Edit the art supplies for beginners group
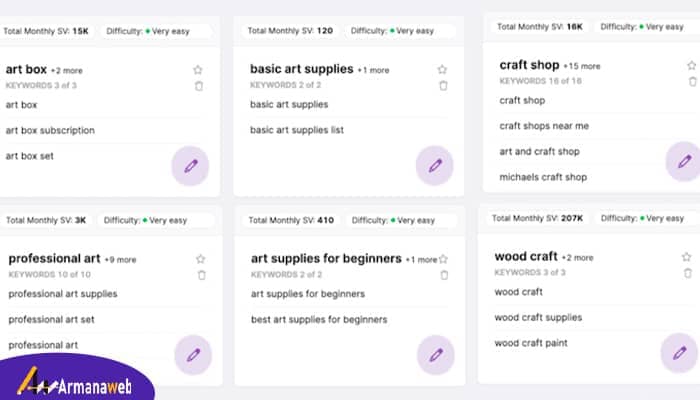The width and height of the screenshot is (700, 400). pyautogui.click(x=436, y=355)
